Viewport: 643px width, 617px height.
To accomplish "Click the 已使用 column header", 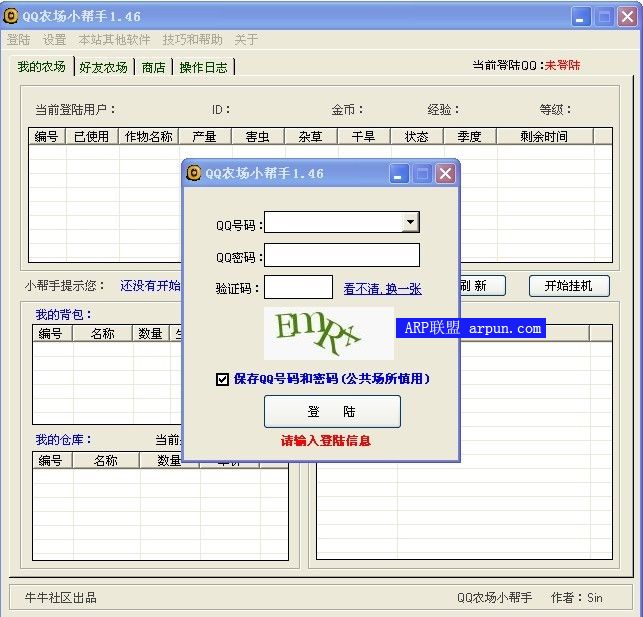I will click(92, 136).
